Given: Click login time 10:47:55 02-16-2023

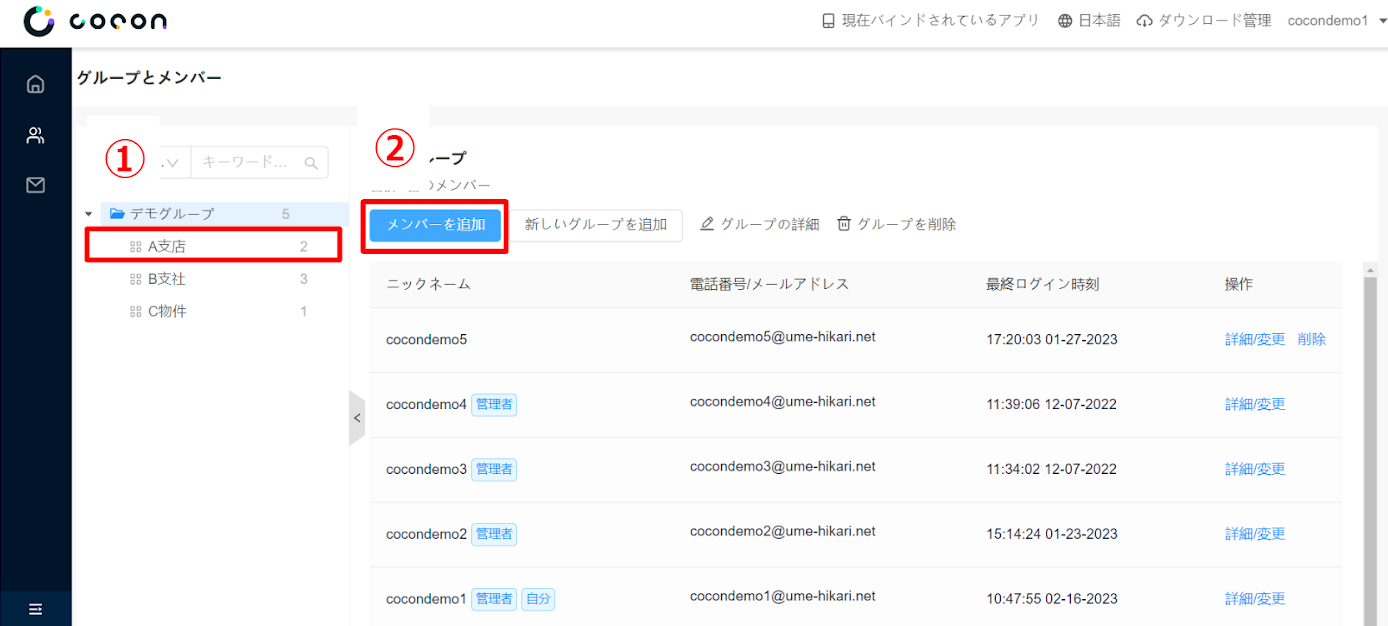Looking at the screenshot, I should pyautogui.click(x=1052, y=599).
